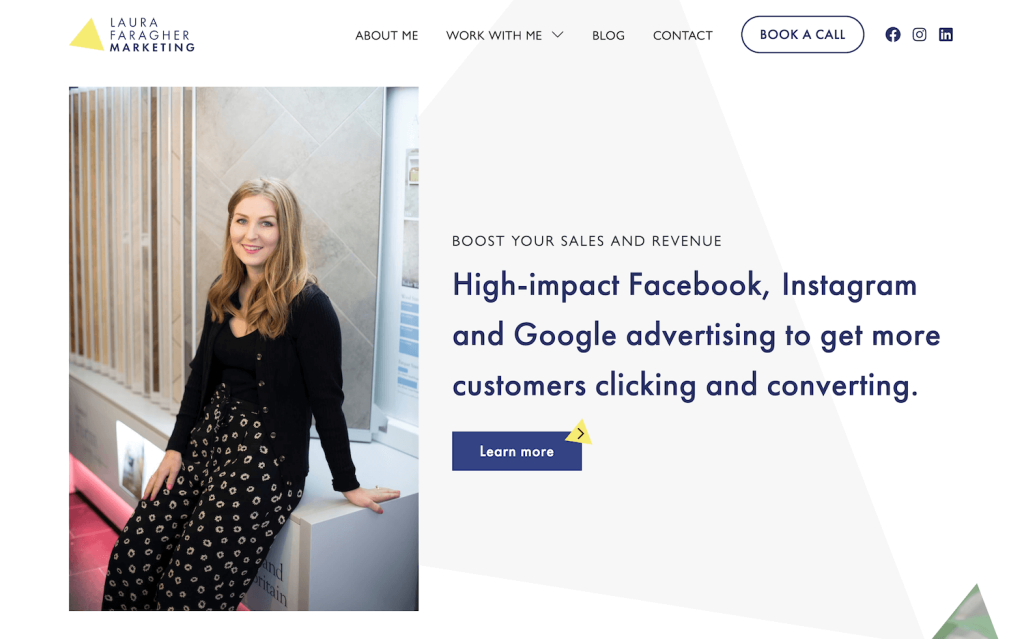This screenshot has width=1024, height=639.
Task: Open the Facebook profile icon
Action: [x=893, y=35]
